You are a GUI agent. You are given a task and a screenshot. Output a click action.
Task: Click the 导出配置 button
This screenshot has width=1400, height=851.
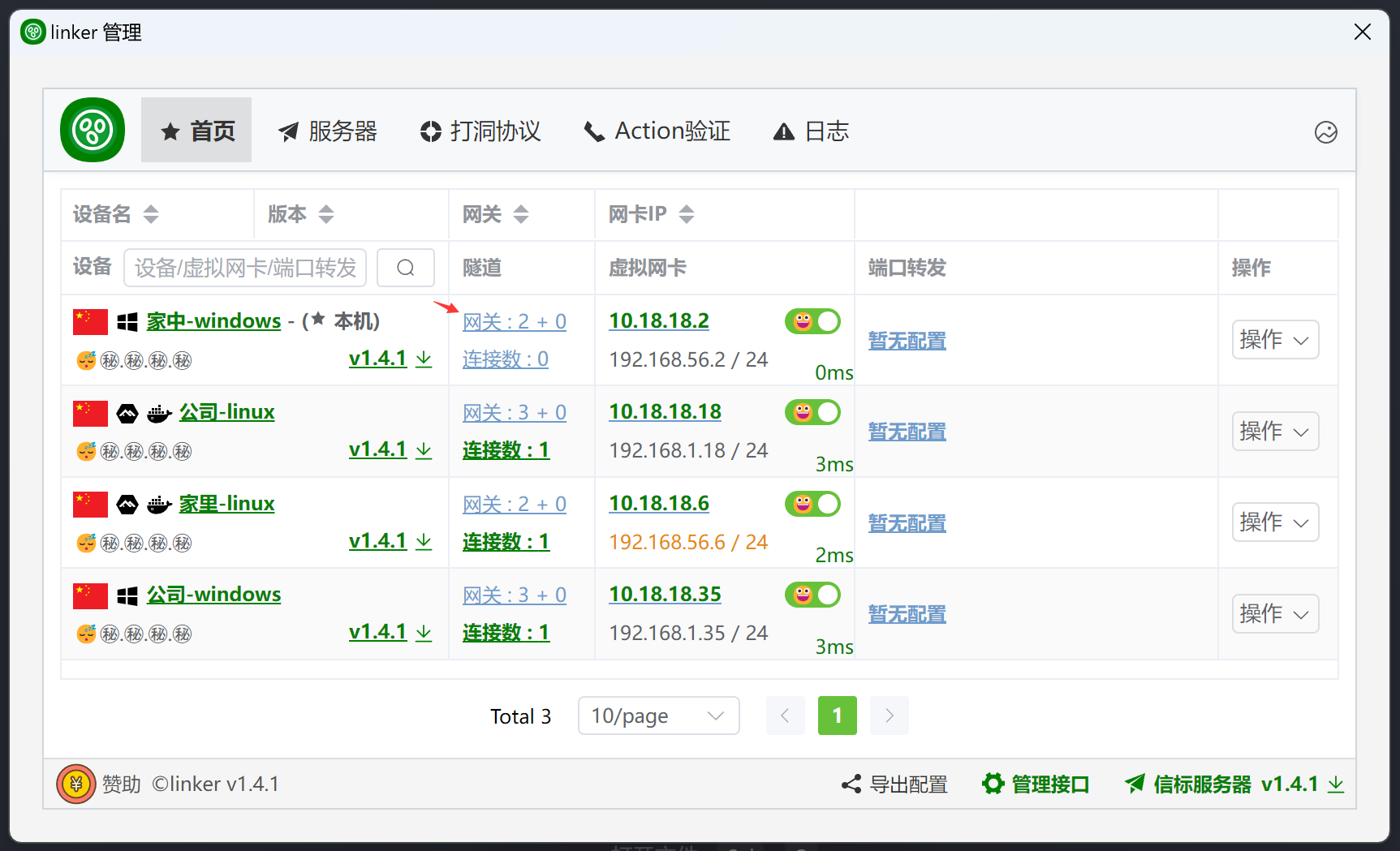click(894, 784)
